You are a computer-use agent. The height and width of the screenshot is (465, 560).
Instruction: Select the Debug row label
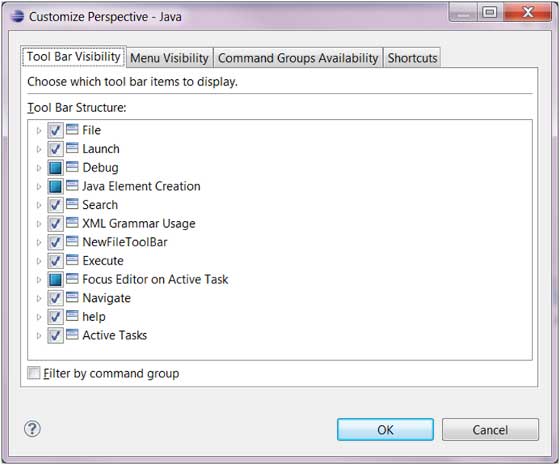100,168
